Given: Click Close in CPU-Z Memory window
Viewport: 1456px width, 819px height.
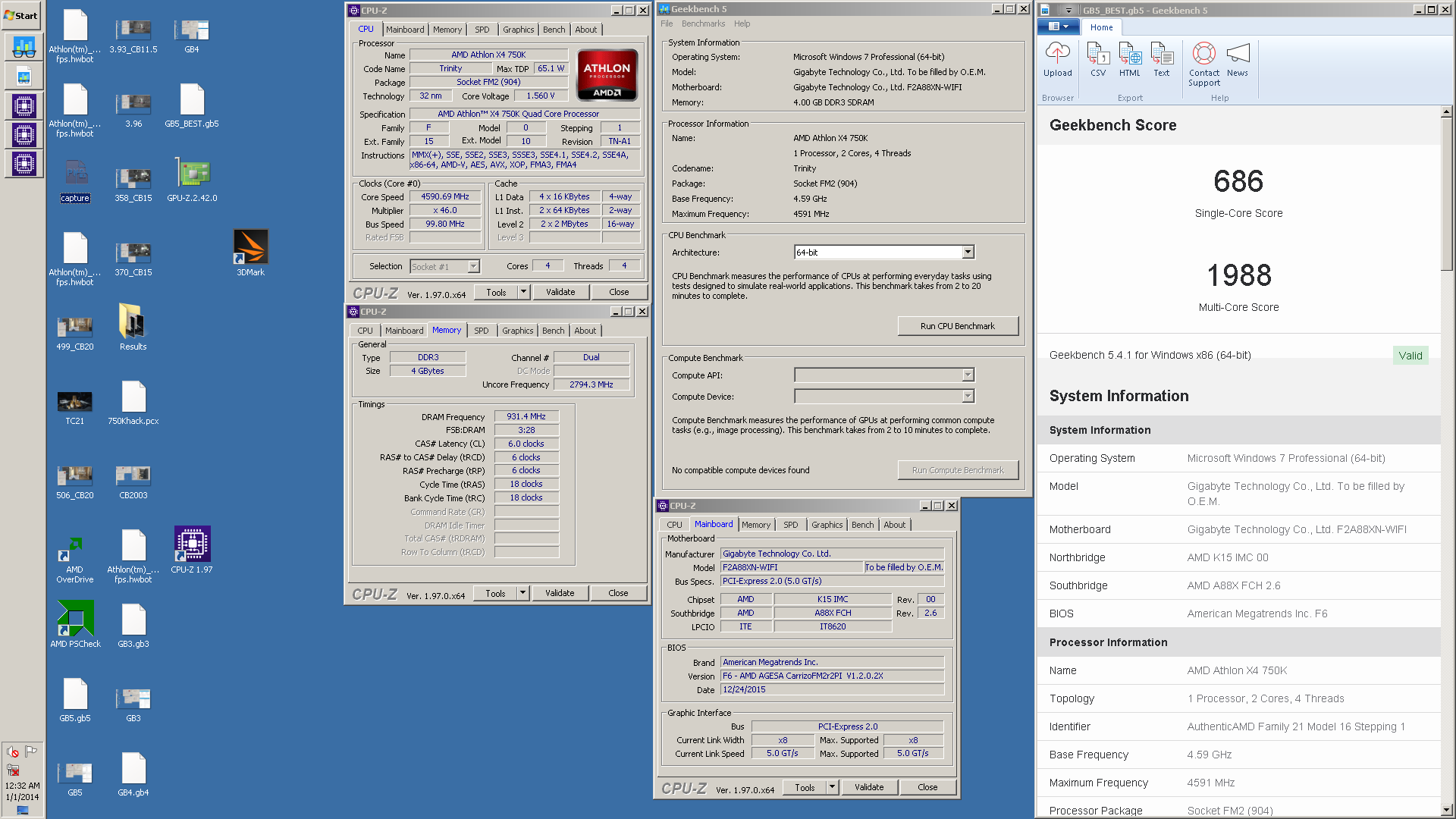Looking at the screenshot, I should (x=618, y=593).
